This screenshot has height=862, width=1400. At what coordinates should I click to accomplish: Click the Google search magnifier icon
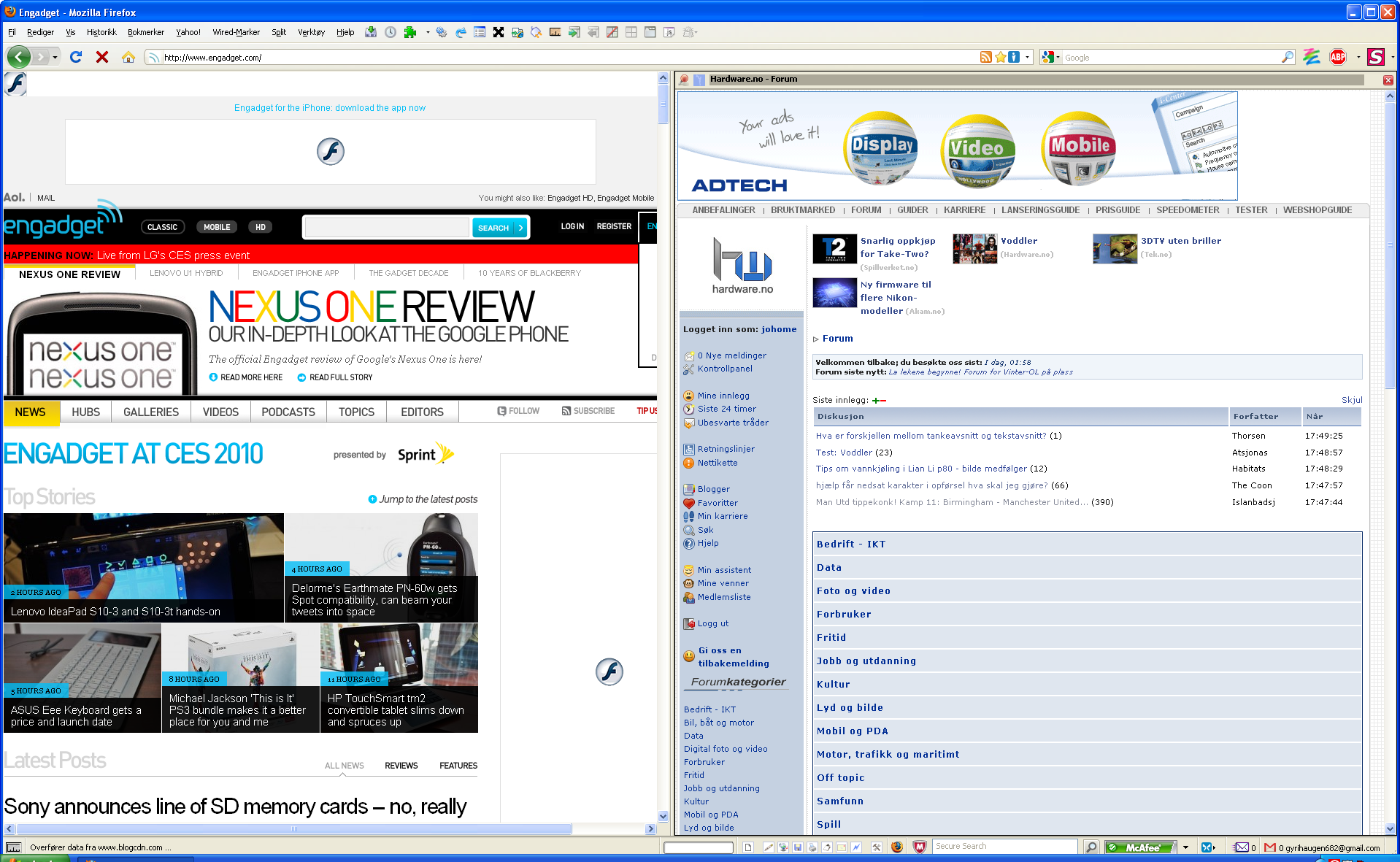(1288, 57)
